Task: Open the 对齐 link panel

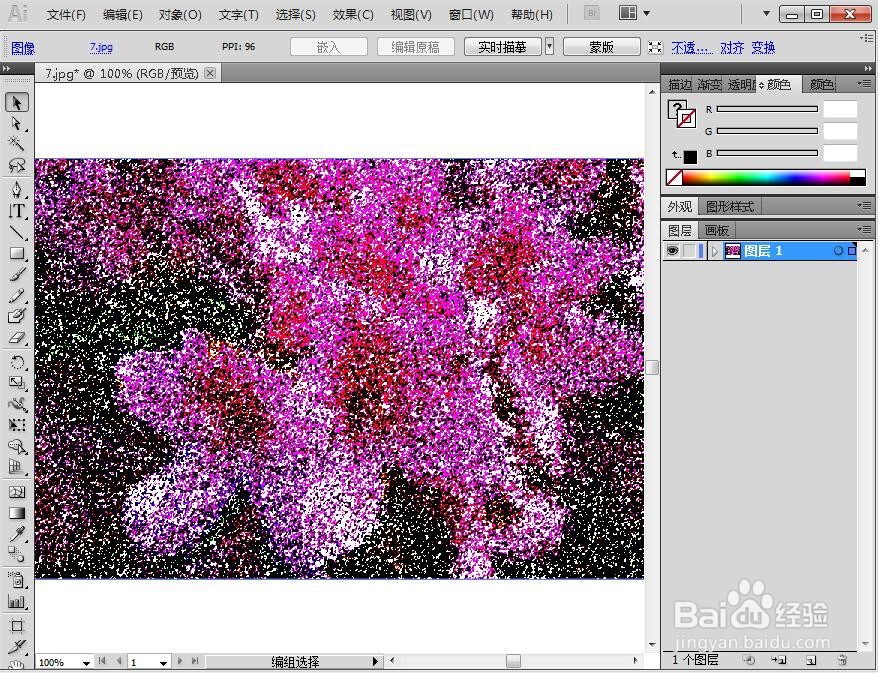Action: (731, 48)
